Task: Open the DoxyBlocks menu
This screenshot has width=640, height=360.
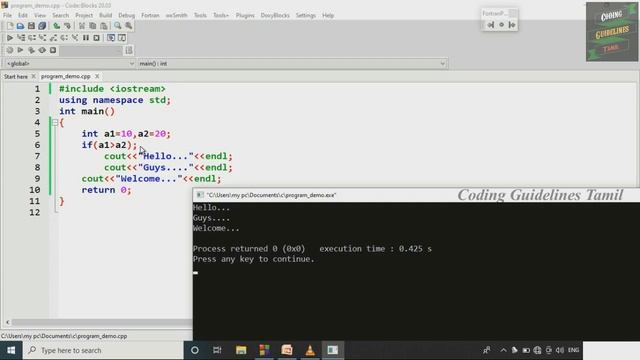Action: coord(275,16)
